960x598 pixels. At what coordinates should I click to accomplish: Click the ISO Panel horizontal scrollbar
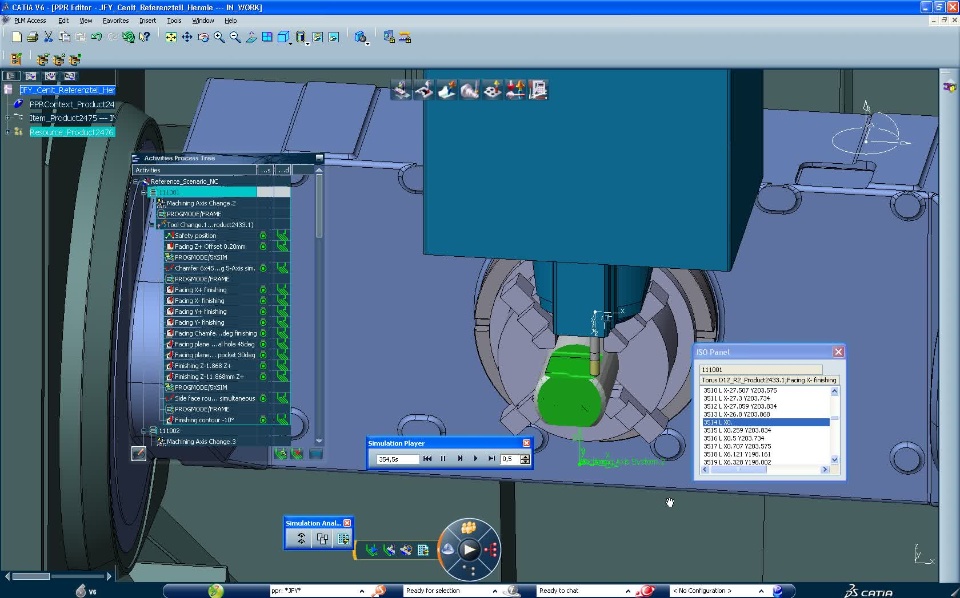pos(765,469)
